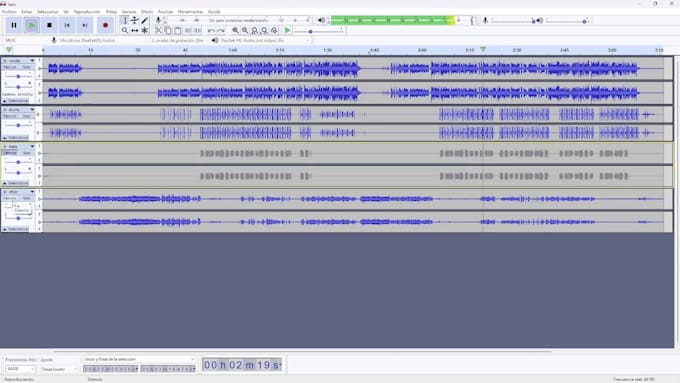Open the MME audio host dropdown
The height and width of the screenshot is (383, 680).
[25, 40]
